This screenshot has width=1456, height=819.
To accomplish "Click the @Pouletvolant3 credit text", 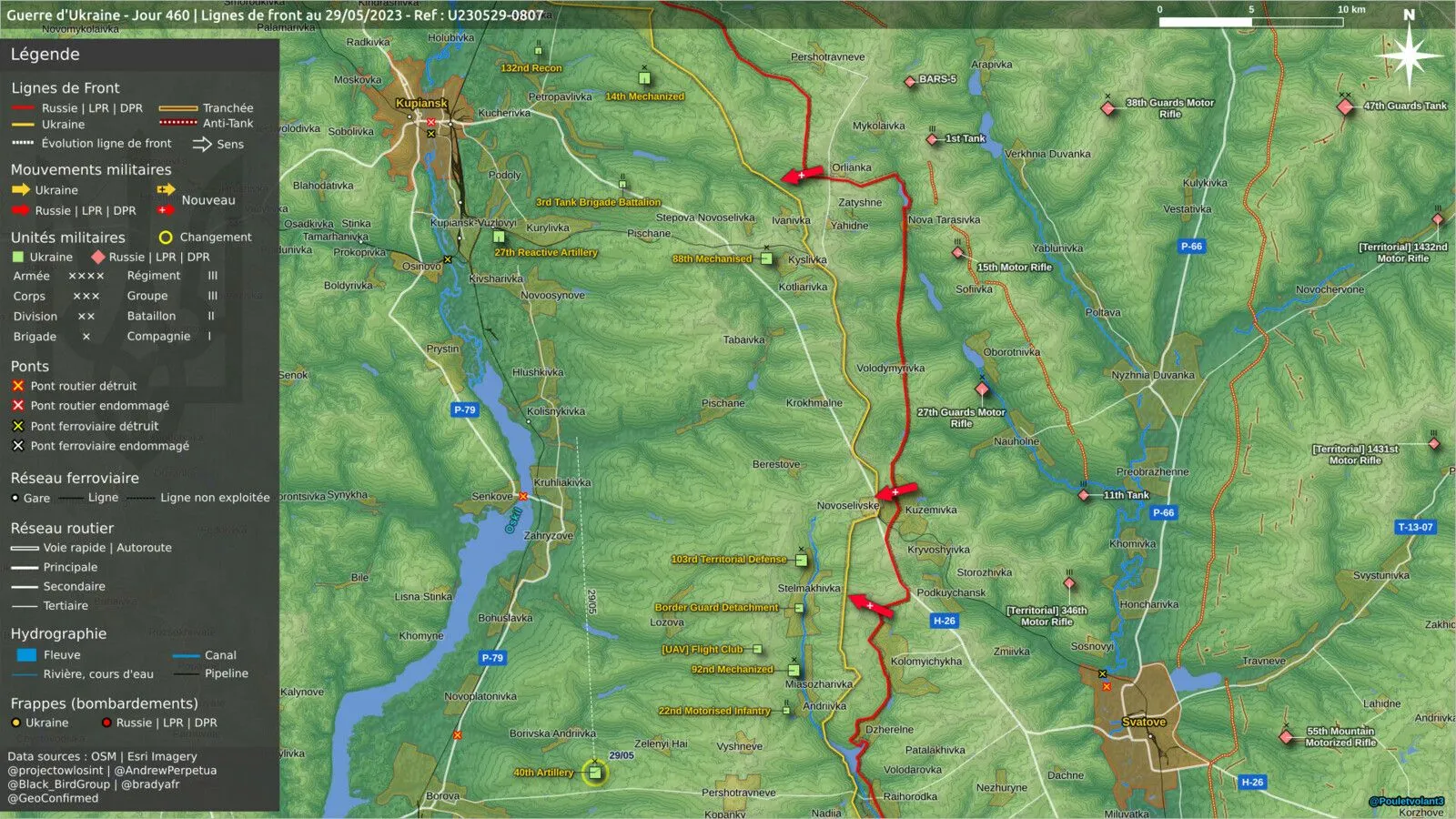I will point(1406,801).
